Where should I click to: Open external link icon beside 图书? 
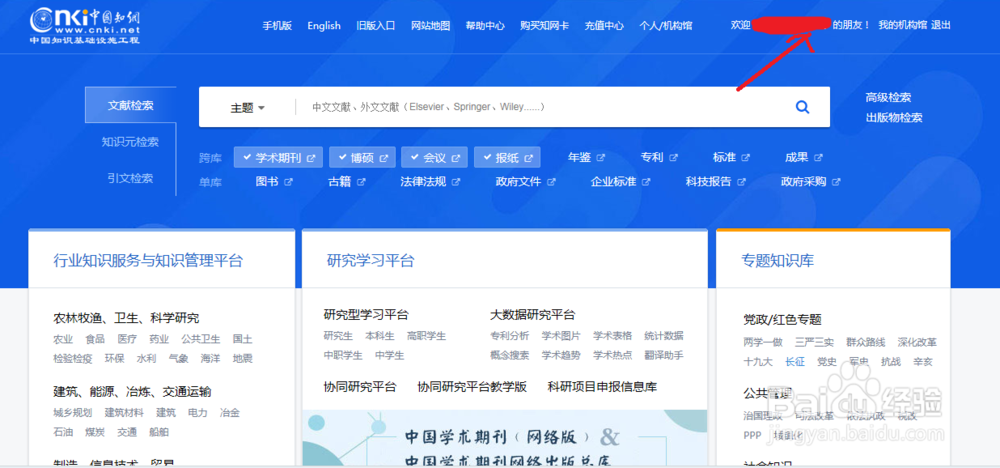click(x=288, y=182)
